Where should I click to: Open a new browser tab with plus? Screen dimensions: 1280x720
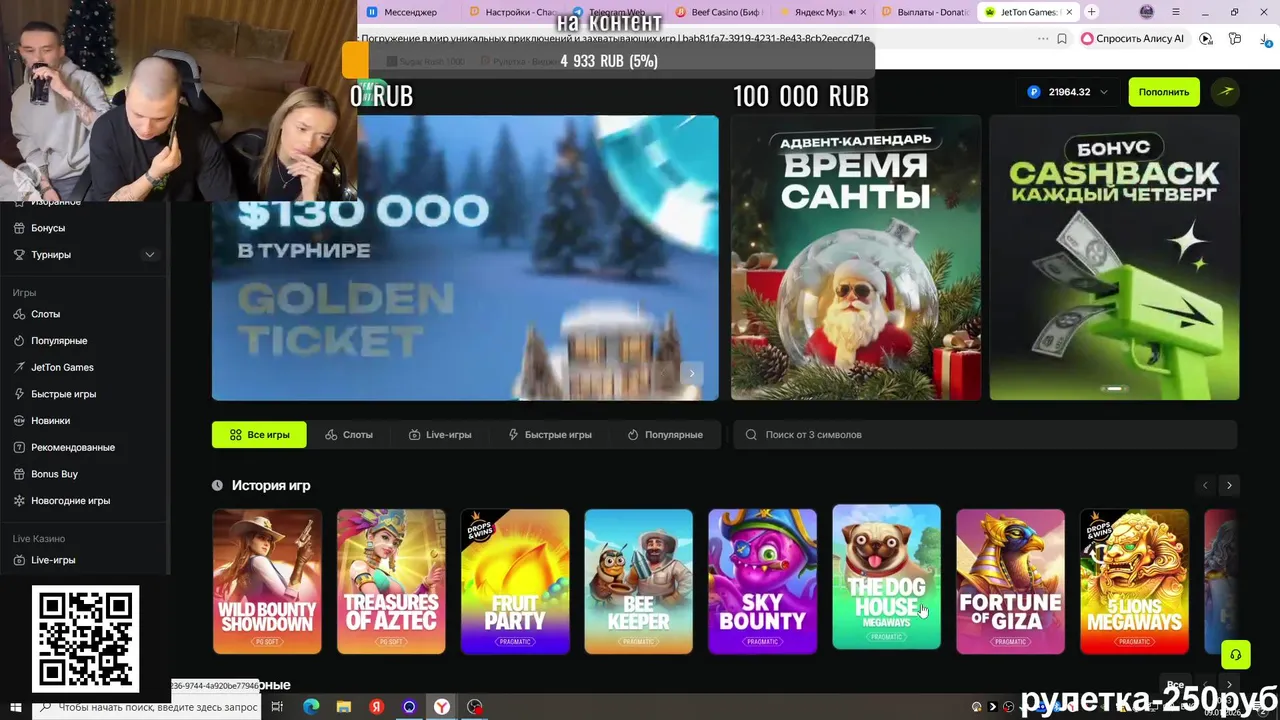click(x=1091, y=12)
